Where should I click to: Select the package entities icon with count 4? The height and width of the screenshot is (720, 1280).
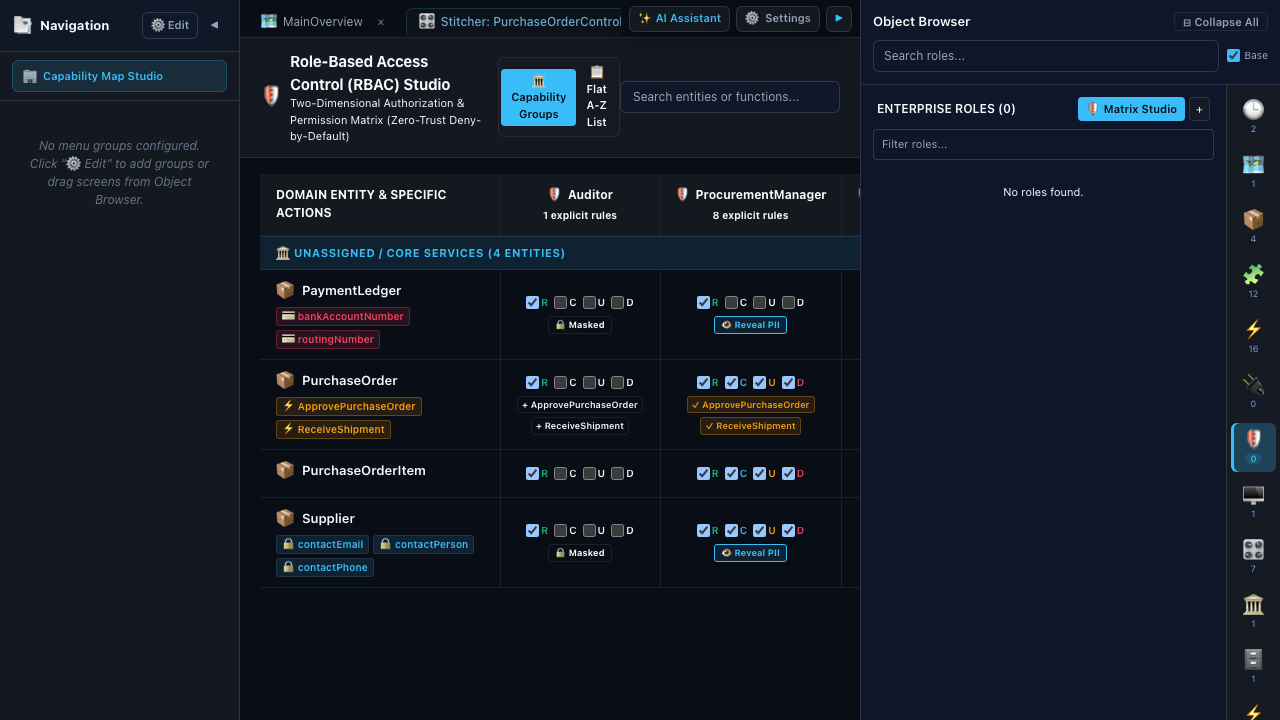click(1253, 220)
